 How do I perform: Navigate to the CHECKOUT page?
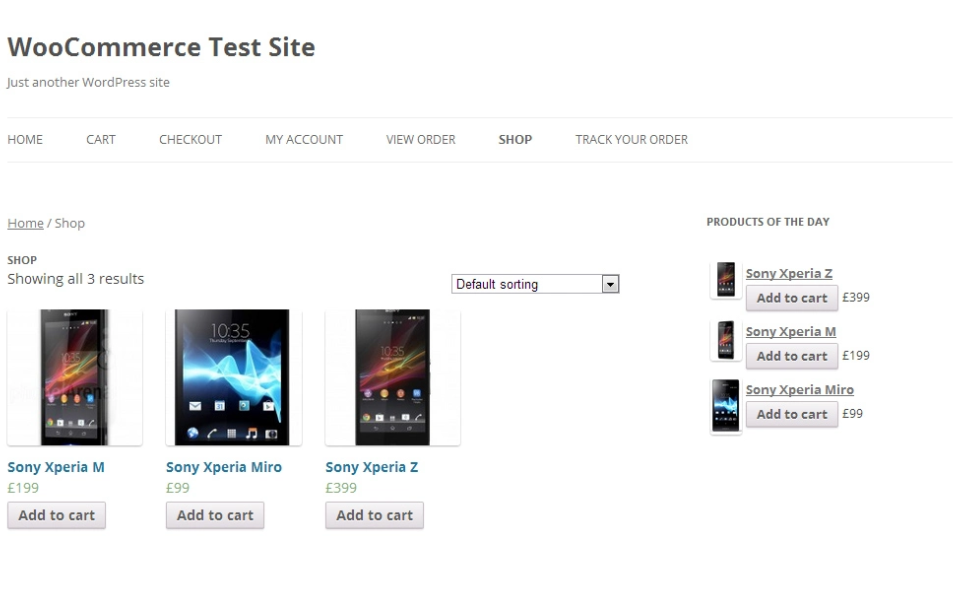point(190,139)
